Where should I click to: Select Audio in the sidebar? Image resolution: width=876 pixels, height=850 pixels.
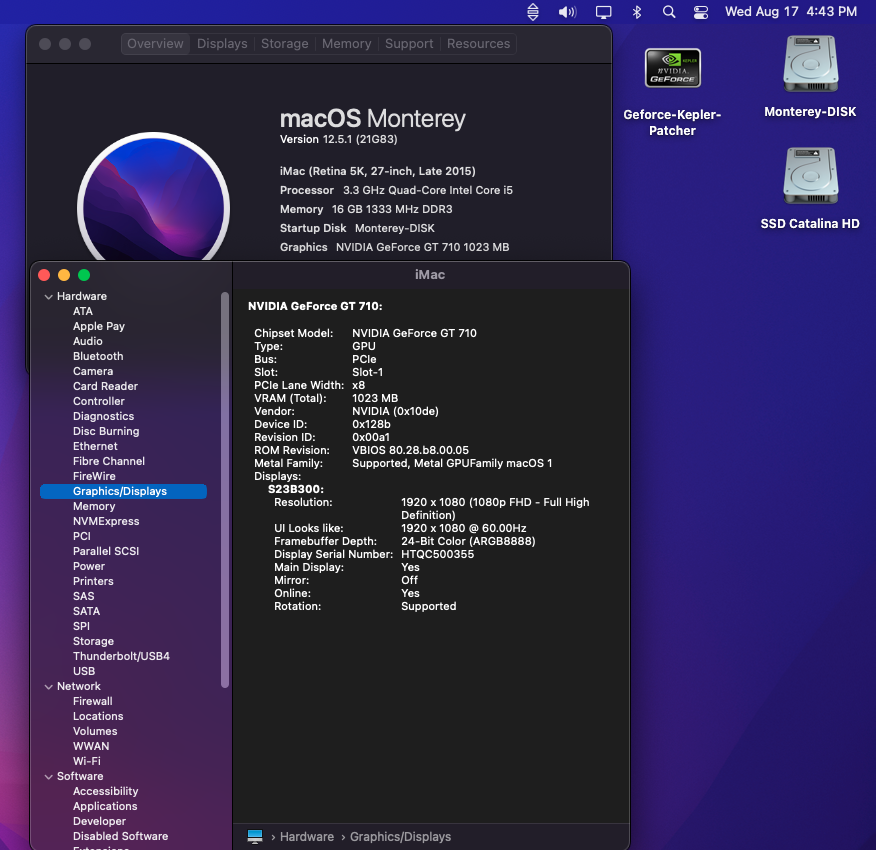point(88,341)
